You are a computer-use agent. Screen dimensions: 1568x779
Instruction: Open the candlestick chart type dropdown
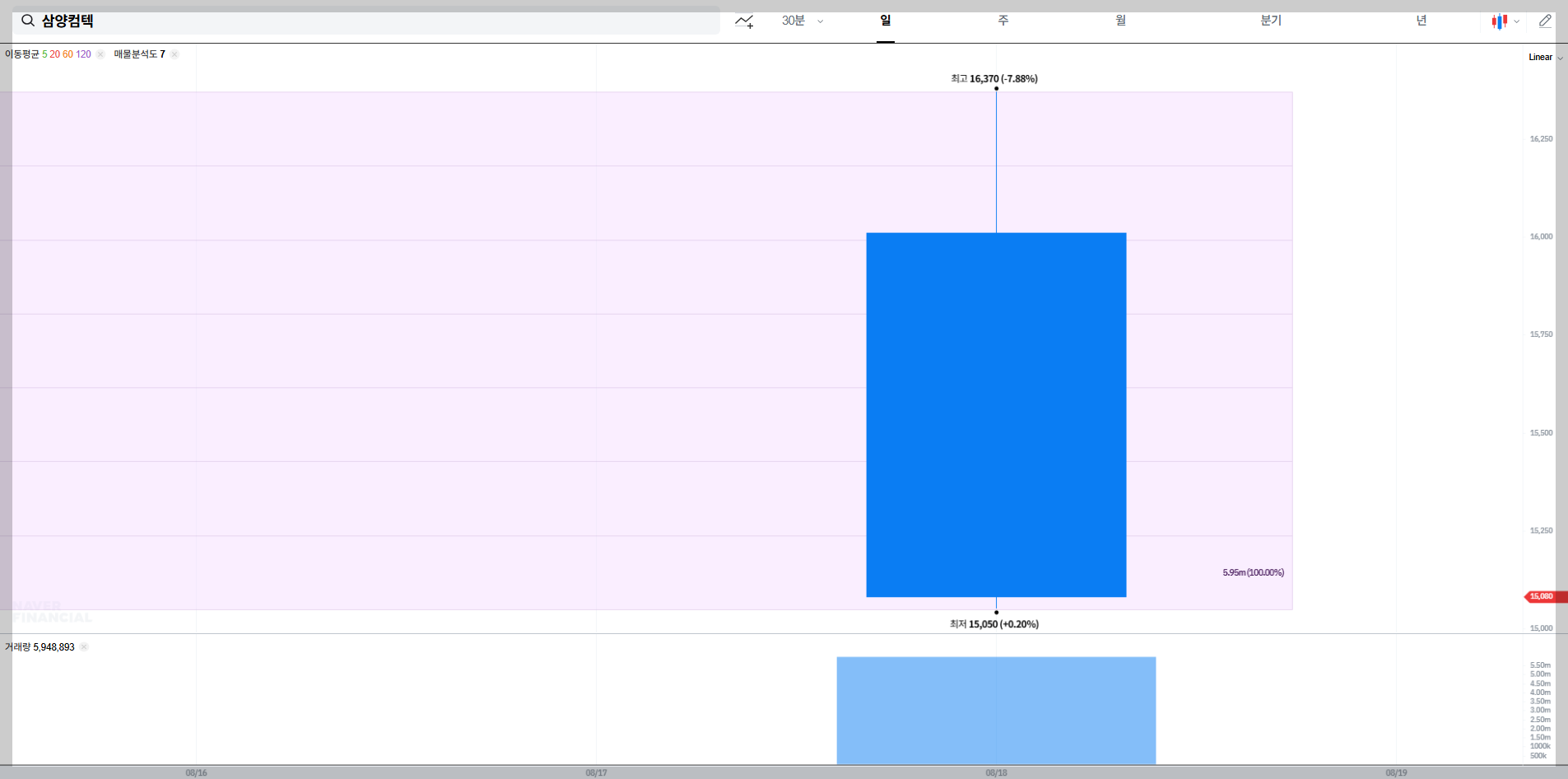(x=1505, y=21)
